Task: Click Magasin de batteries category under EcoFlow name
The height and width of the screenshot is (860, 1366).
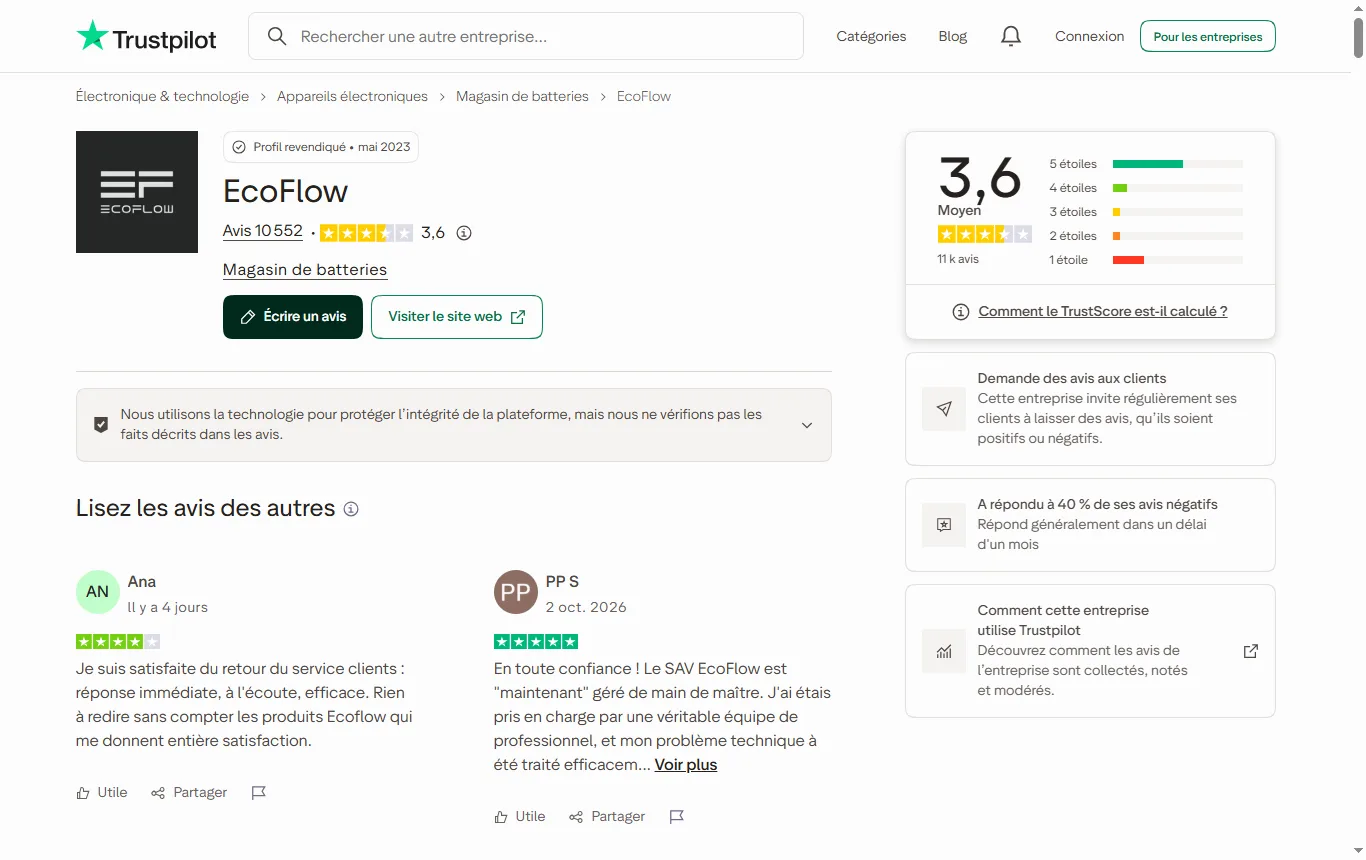Action: (x=305, y=270)
